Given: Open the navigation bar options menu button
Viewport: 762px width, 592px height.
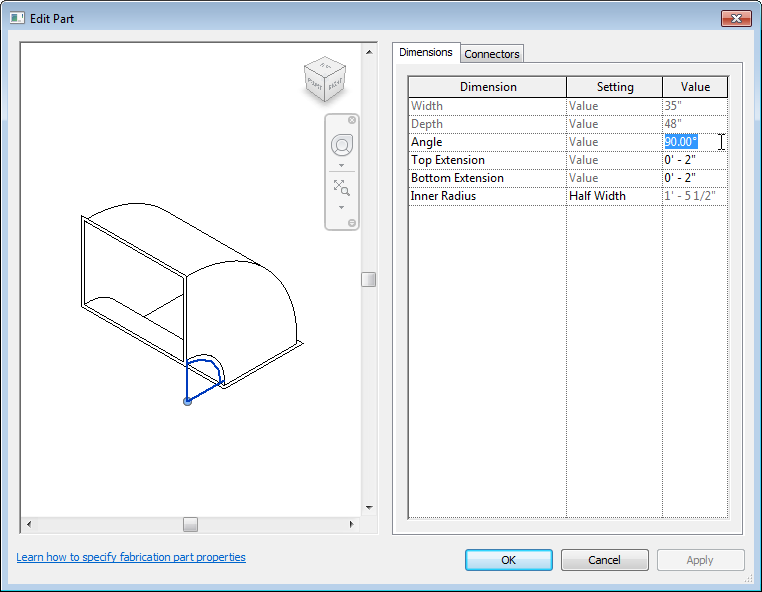Looking at the screenshot, I should [x=352, y=223].
